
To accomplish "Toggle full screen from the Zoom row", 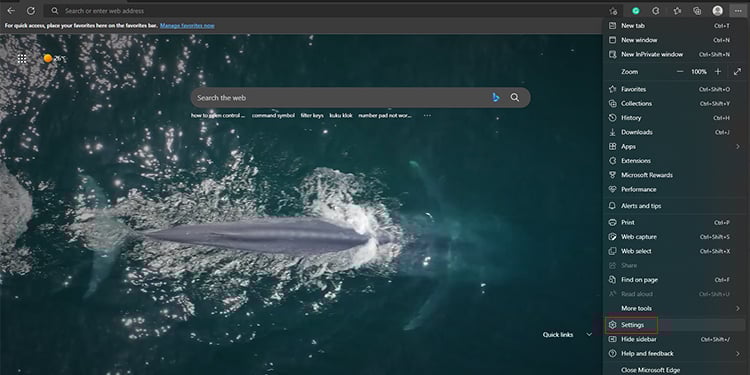I will [x=737, y=72].
